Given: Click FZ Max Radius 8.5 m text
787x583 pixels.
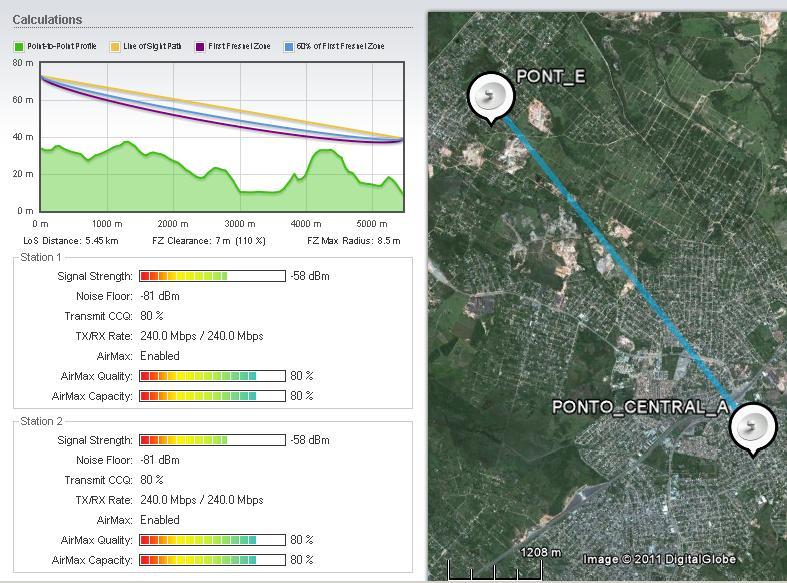Looking at the screenshot, I should (354, 241).
